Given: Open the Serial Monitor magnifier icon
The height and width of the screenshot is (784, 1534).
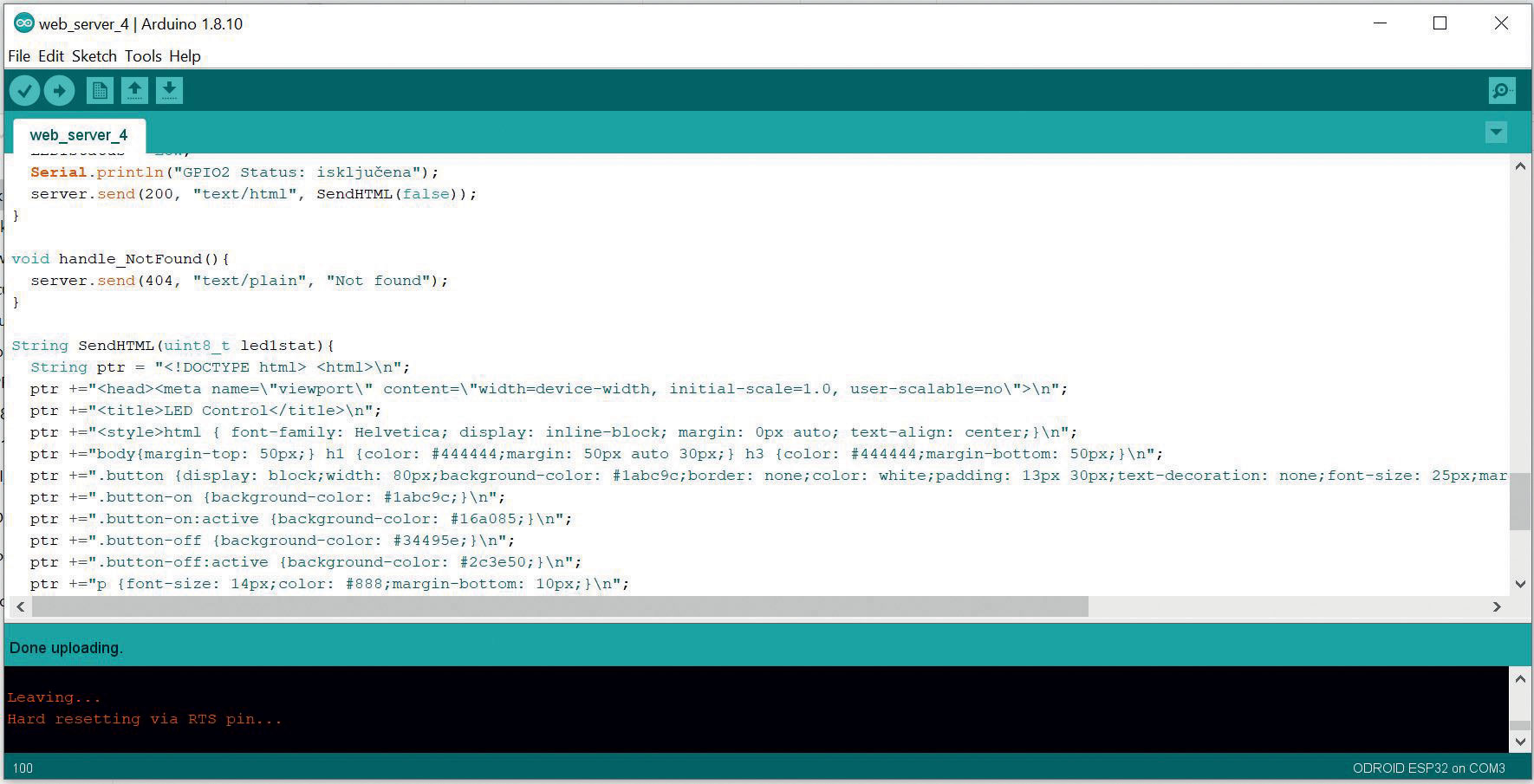Looking at the screenshot, I should point(1501,90).
